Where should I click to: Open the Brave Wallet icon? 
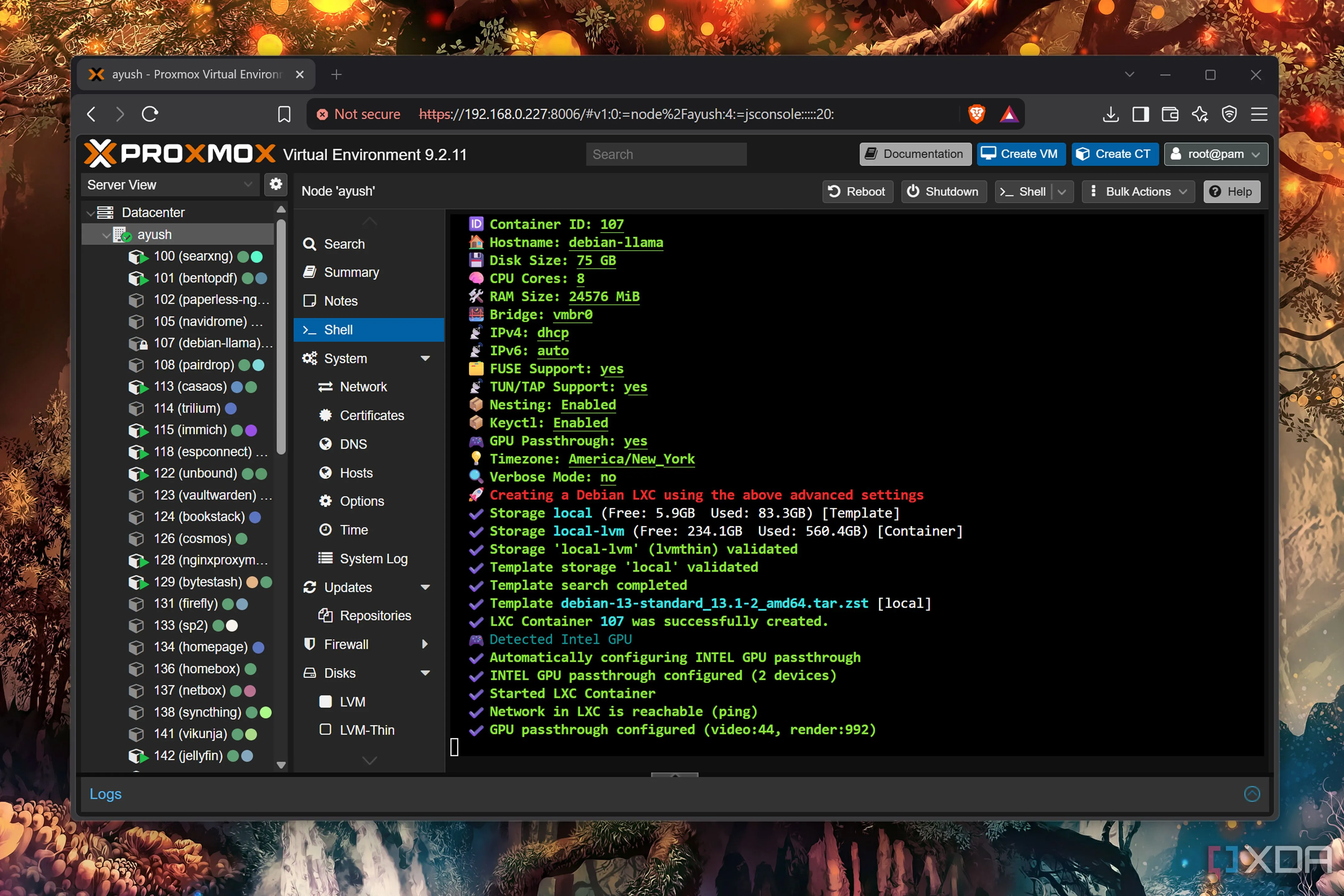click(x=1170, y=114)
